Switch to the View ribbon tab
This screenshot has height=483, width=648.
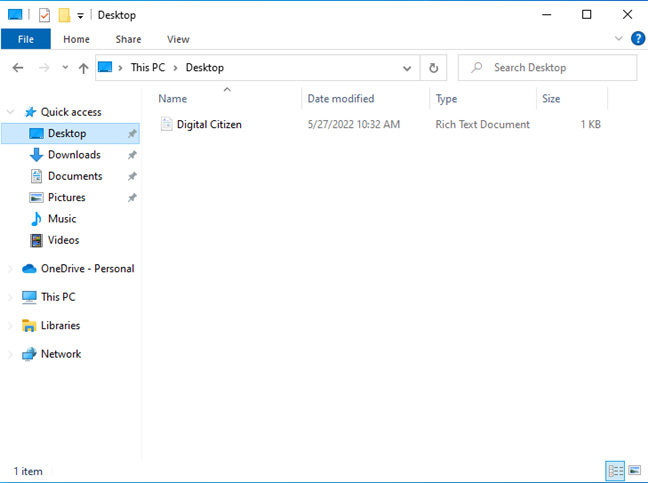pyautogui.click(x=178, y=39)
